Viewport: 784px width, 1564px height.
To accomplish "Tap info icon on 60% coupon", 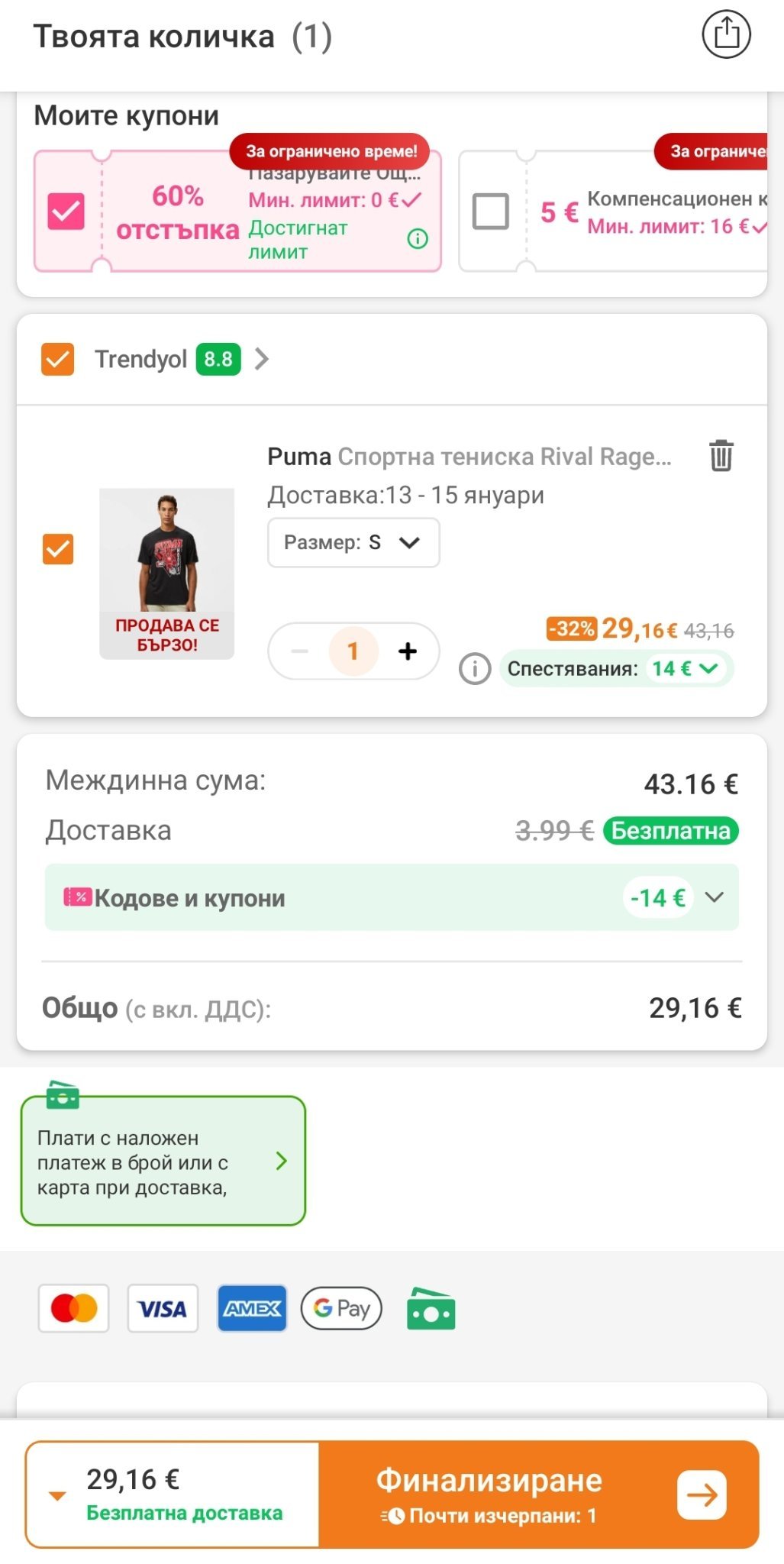I will point(418,239).
